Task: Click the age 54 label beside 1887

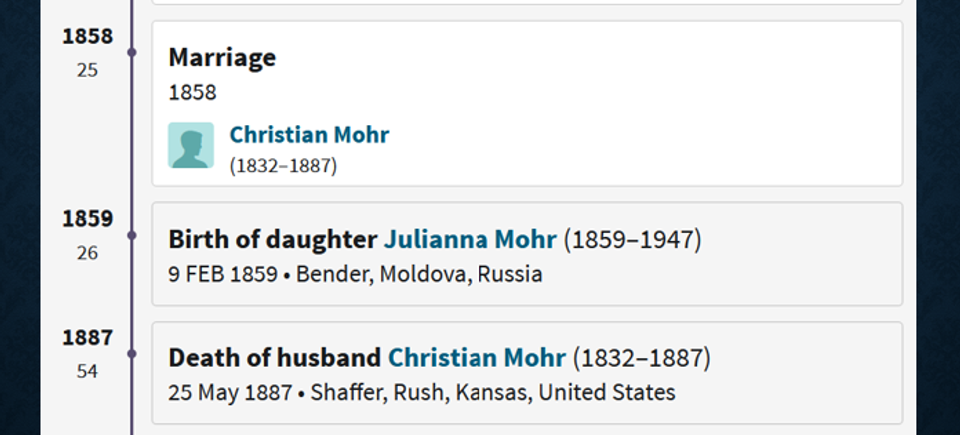Action: [88, 372]
